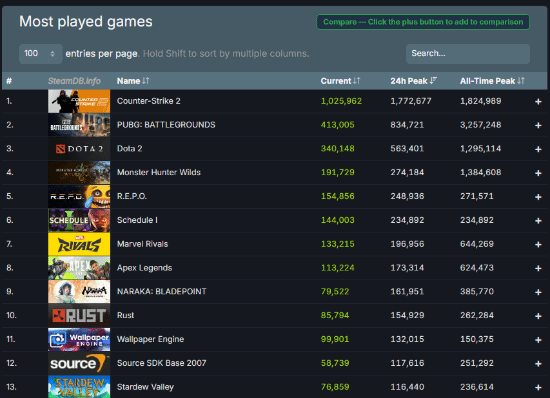Sort by the # rank column header
The height and width of the screenshot is (398, 550).
click(x=9, y=81)
